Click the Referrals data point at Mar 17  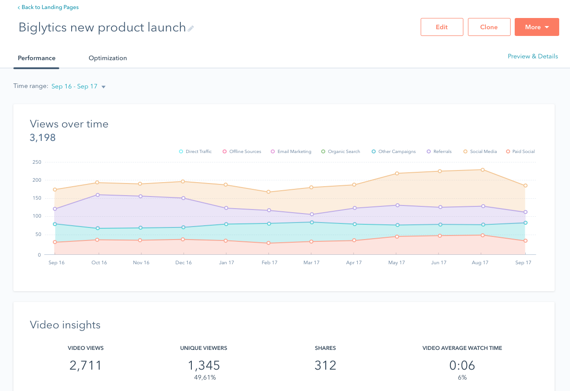(312, 214)
